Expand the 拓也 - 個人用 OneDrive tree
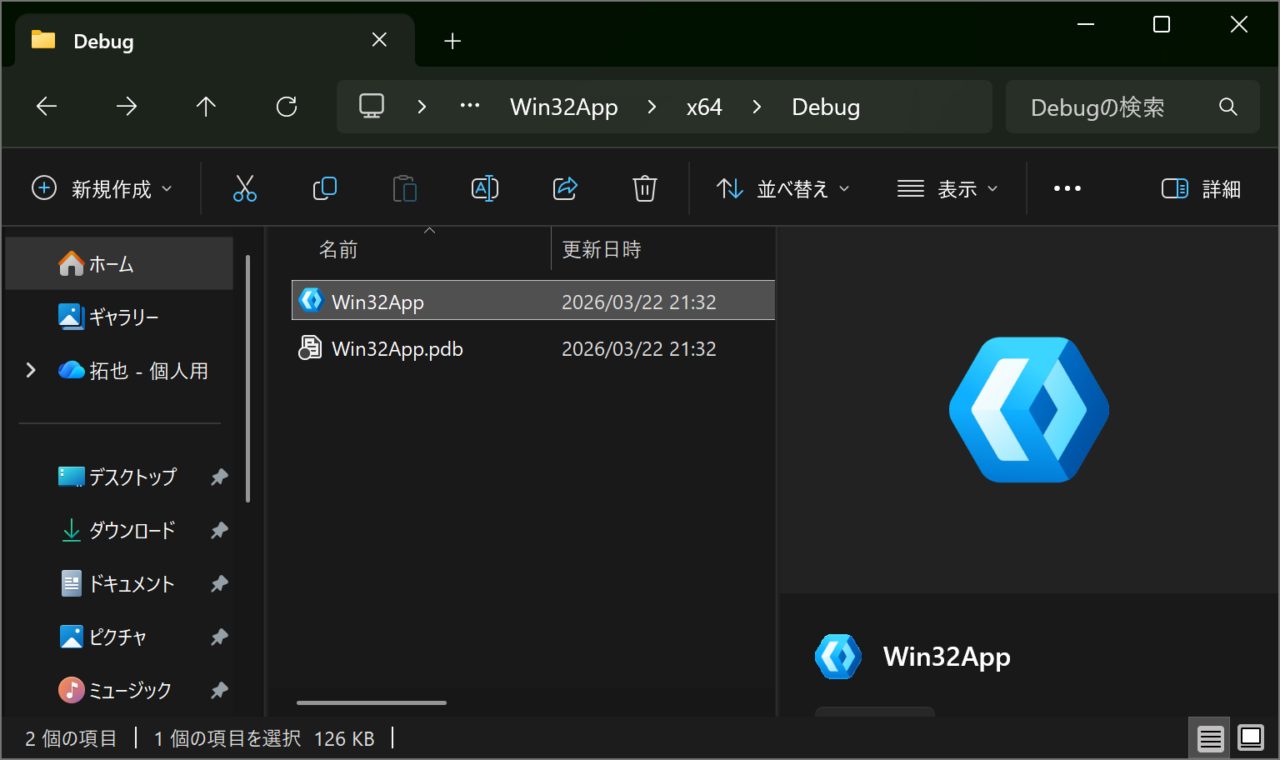Screen dimensions: 1280x760 [31, 370]
